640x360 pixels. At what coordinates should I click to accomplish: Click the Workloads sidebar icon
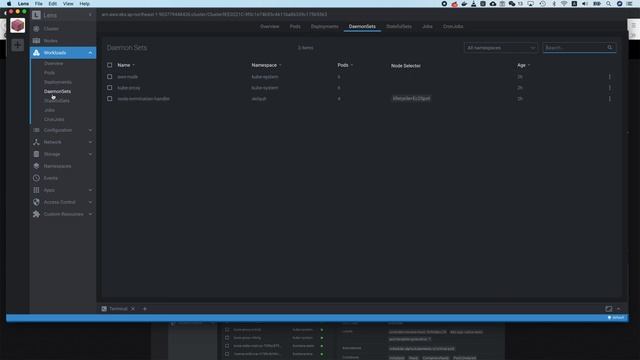(x=36, y=53)
